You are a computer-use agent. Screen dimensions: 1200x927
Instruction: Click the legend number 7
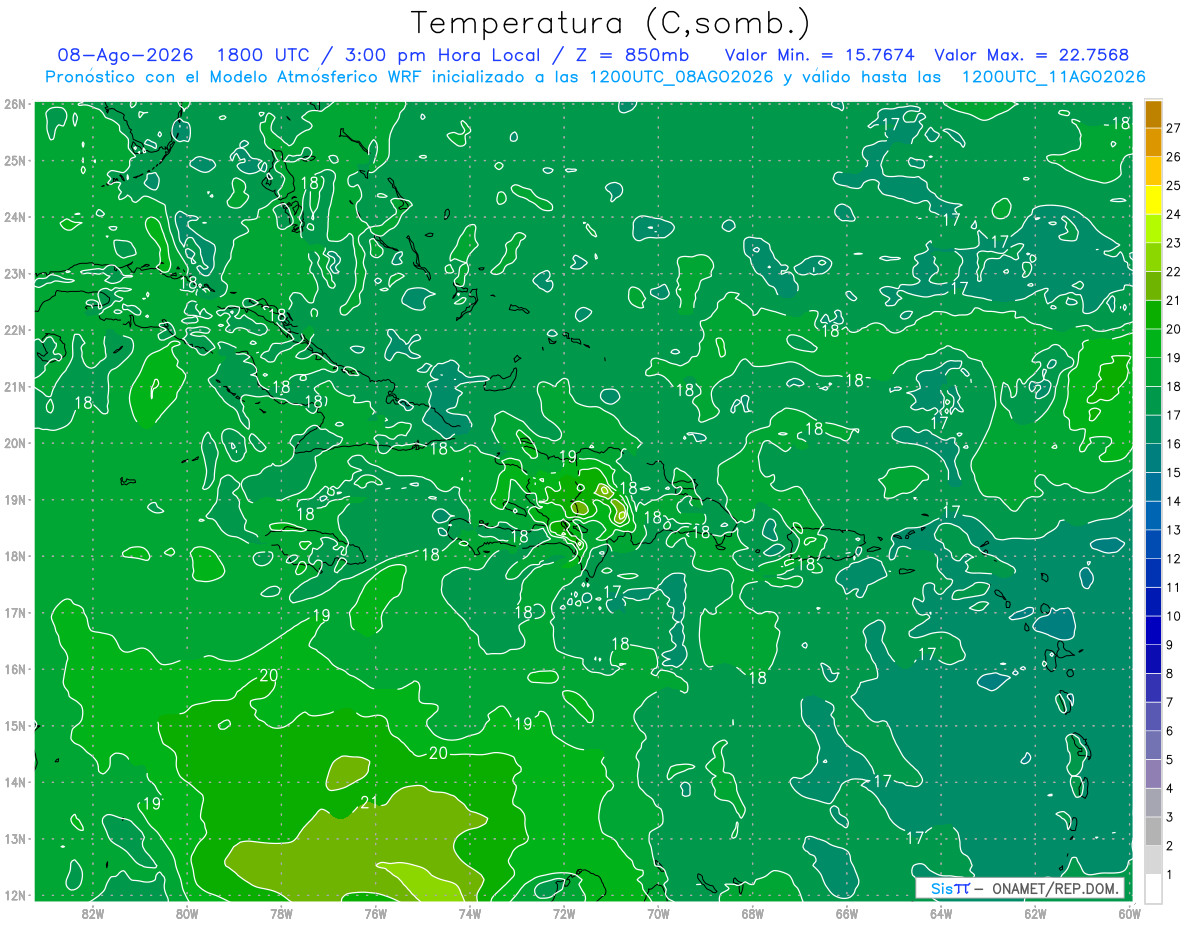1169,702
